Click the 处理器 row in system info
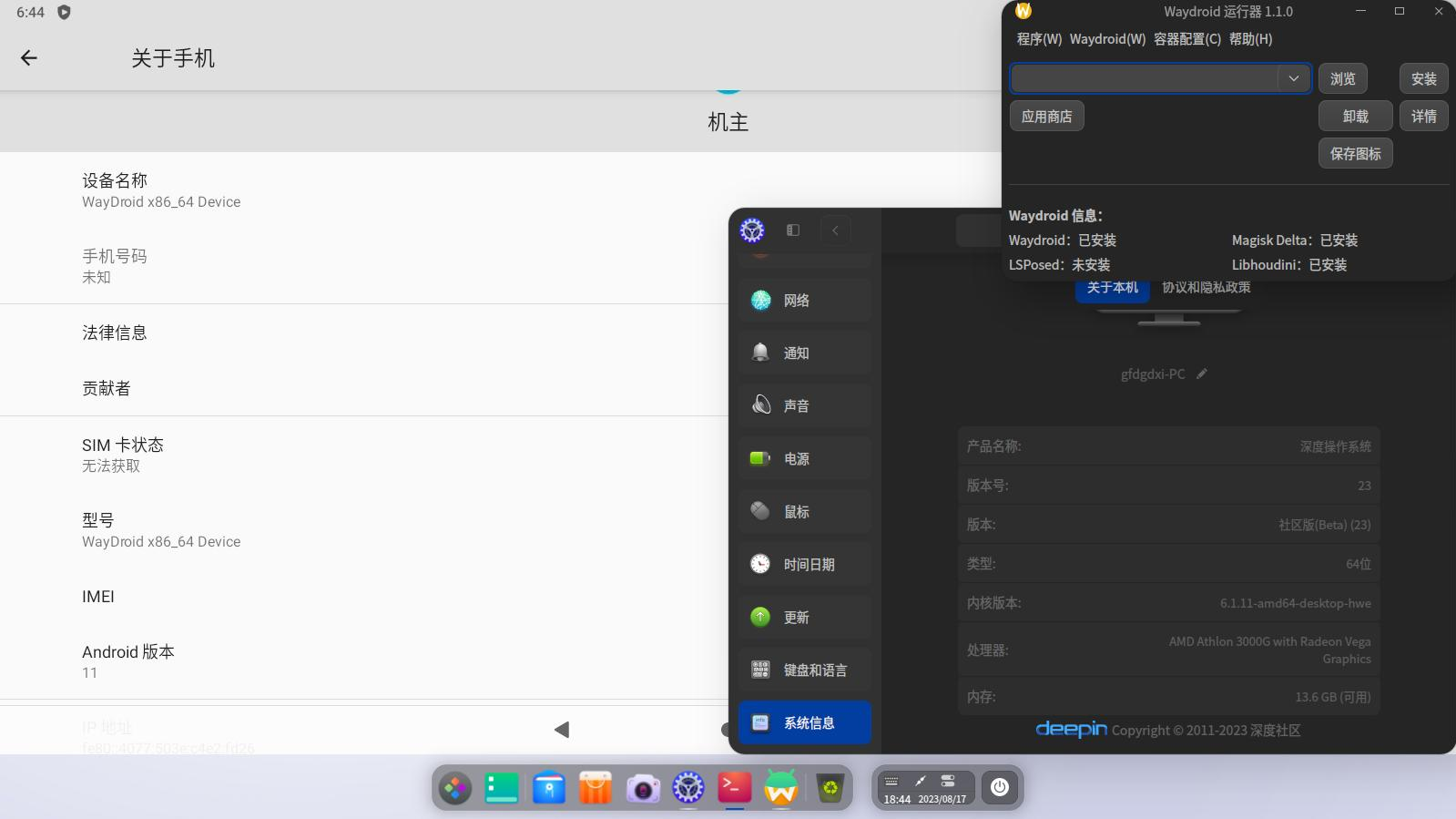 (x=1169, y=650)
